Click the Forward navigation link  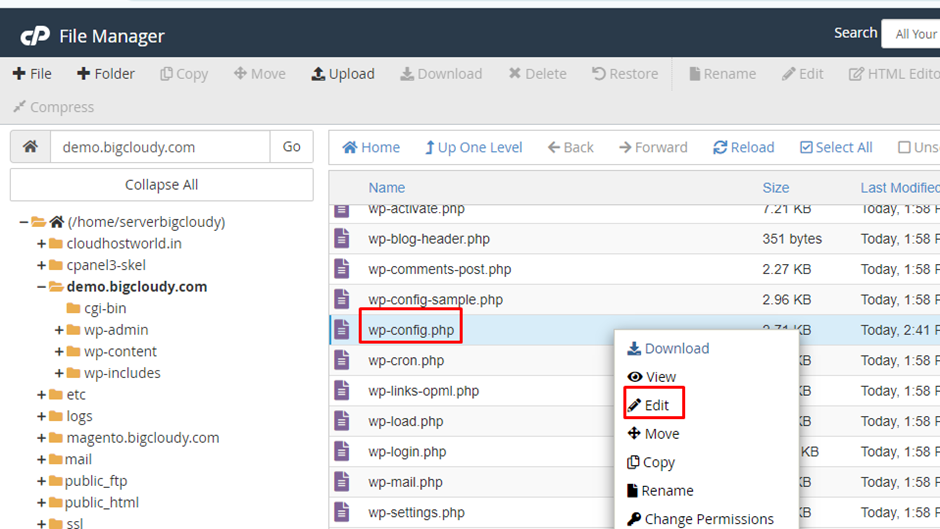pyautogui.click(x=653, y=148)
